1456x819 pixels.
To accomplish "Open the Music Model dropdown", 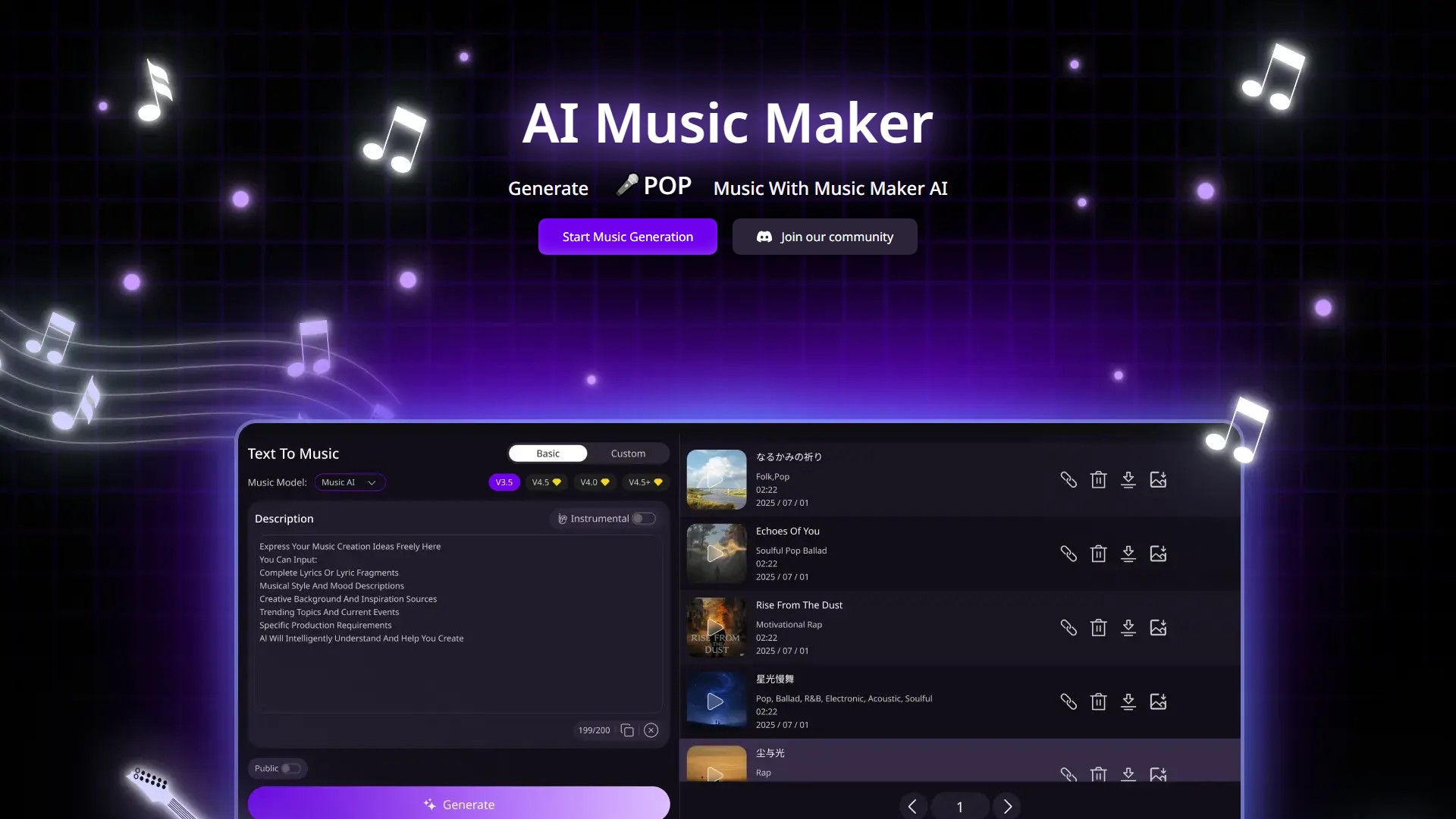I will pyautogui.click(x=350, y=482).
